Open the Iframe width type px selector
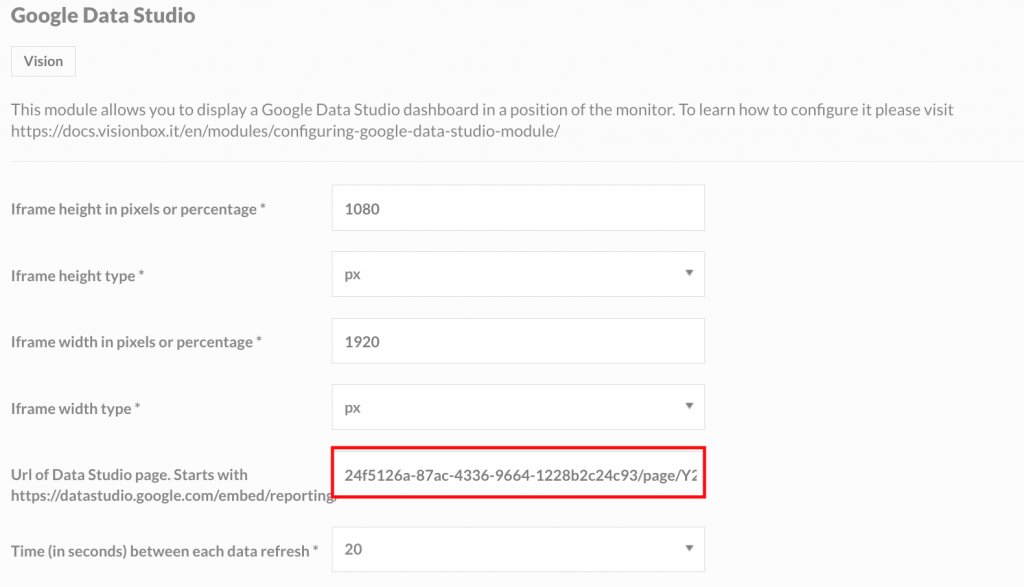1024x587 pixels. click(x=518, y=407)
